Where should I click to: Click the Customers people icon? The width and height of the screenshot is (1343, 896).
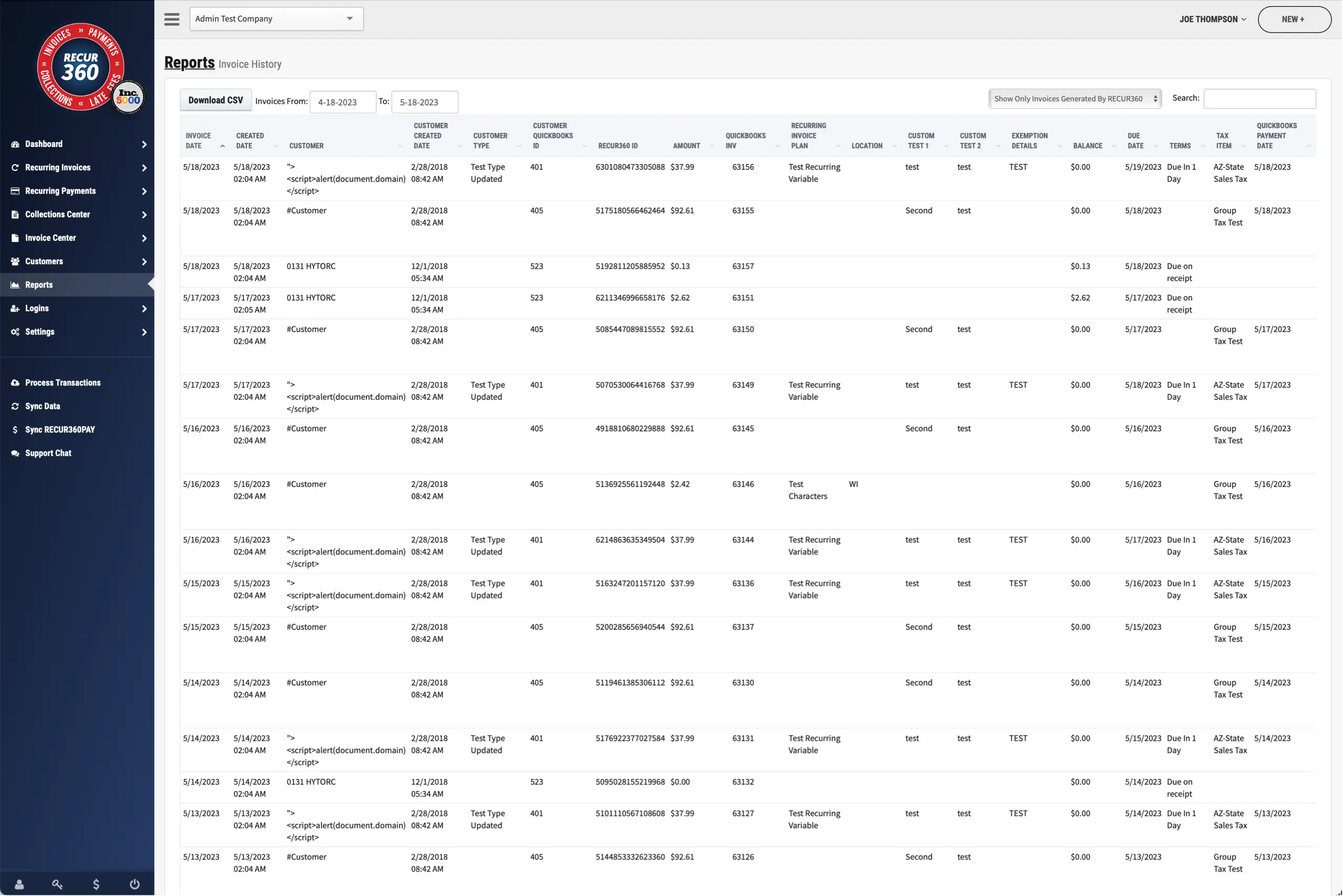pos(15,261)
